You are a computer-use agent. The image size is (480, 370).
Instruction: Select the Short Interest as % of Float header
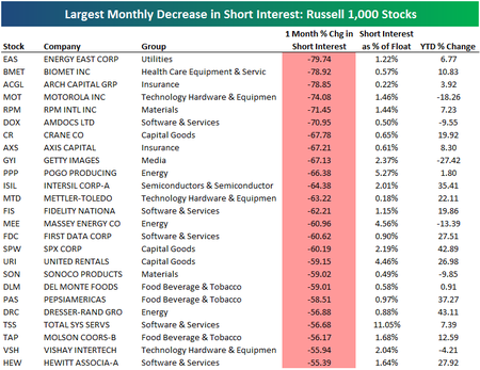coord(386,40)
